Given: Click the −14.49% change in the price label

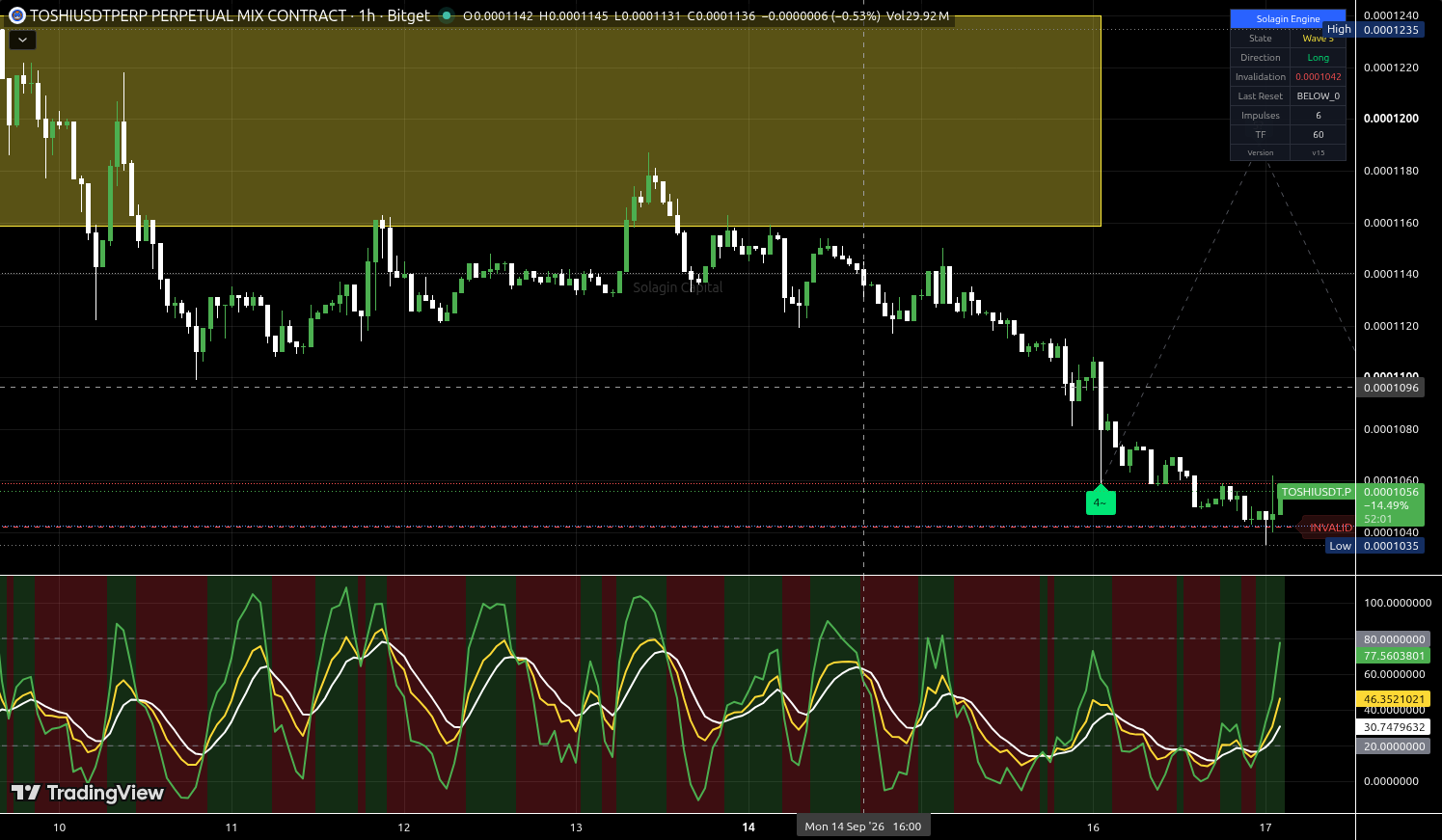Looking at the screenshot, I should point(1386,505).
